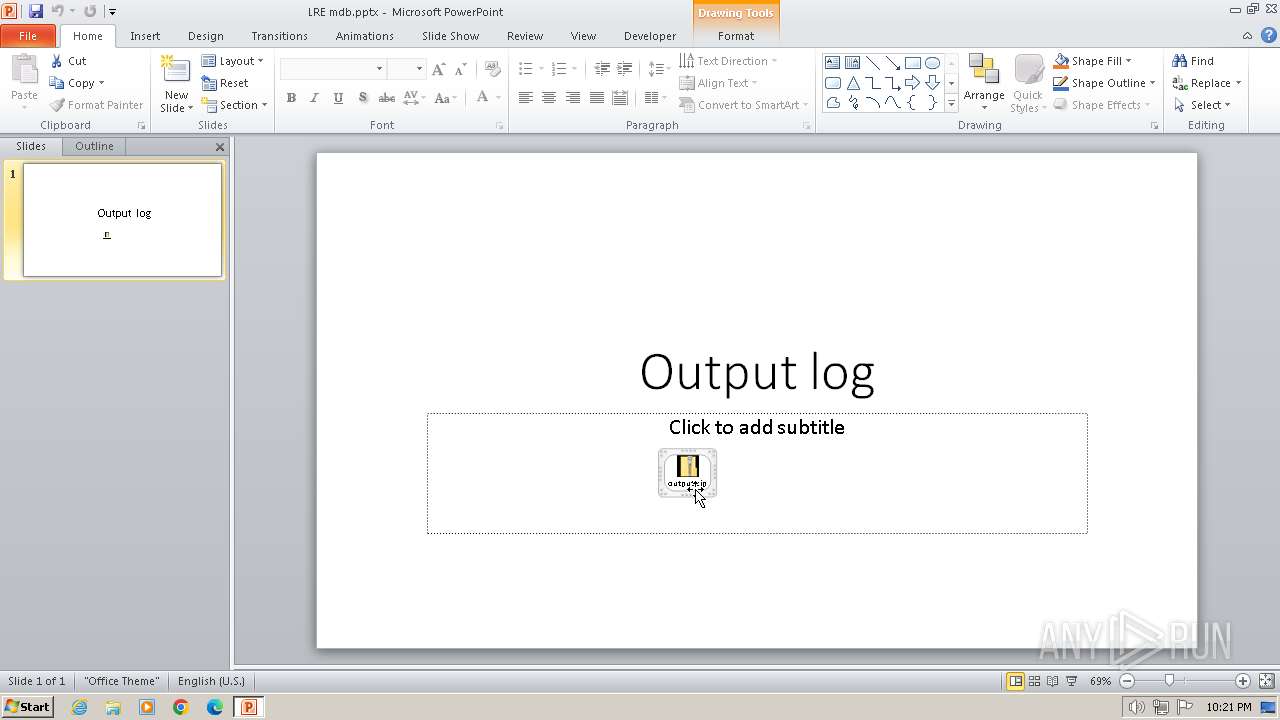Select the Rectangle shape in gallery
This screenshot has height=720, width=1280.
click(912, 63)
